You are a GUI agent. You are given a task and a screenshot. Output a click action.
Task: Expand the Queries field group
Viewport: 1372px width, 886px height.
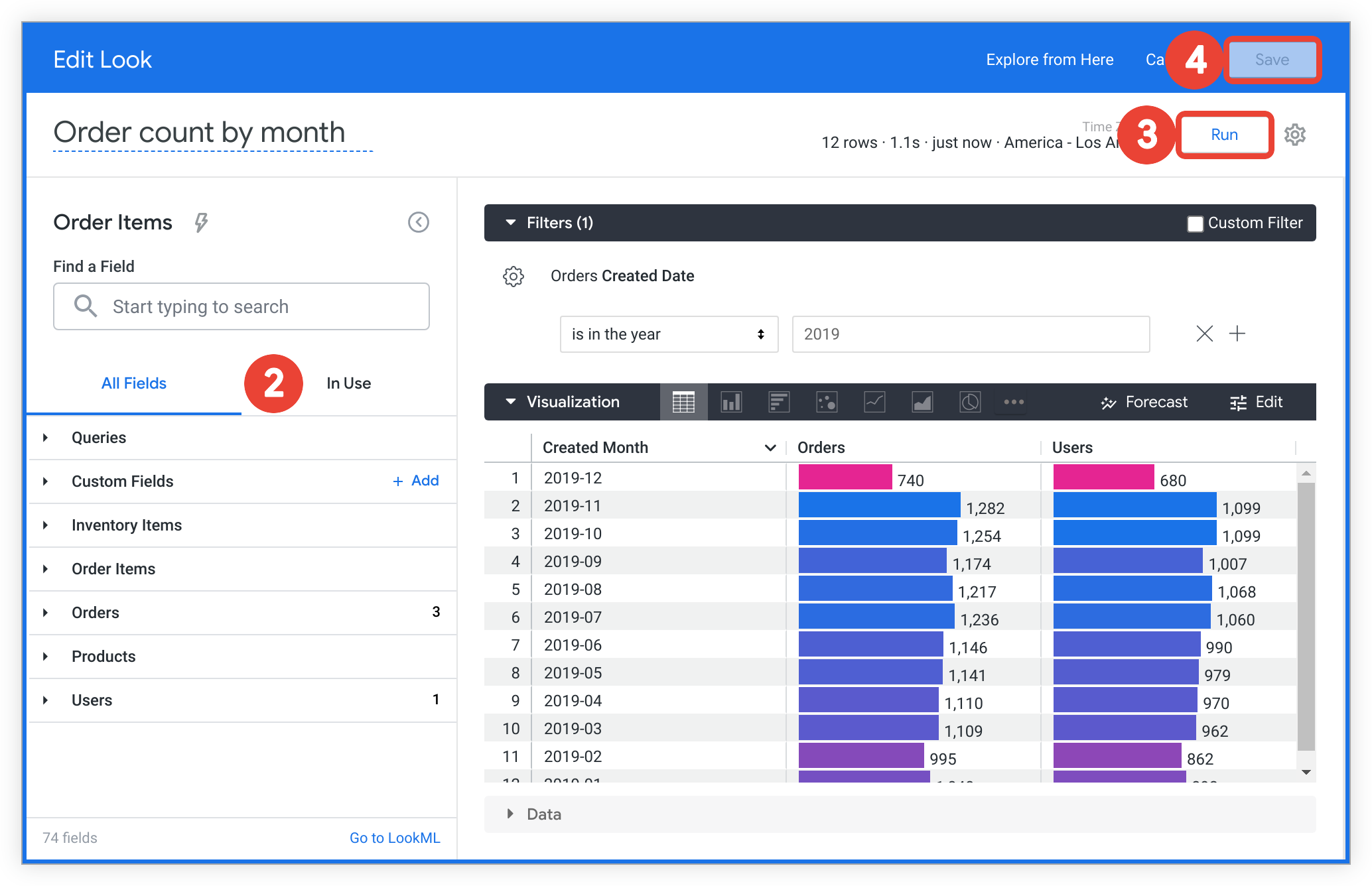click(x=45, y=438)
